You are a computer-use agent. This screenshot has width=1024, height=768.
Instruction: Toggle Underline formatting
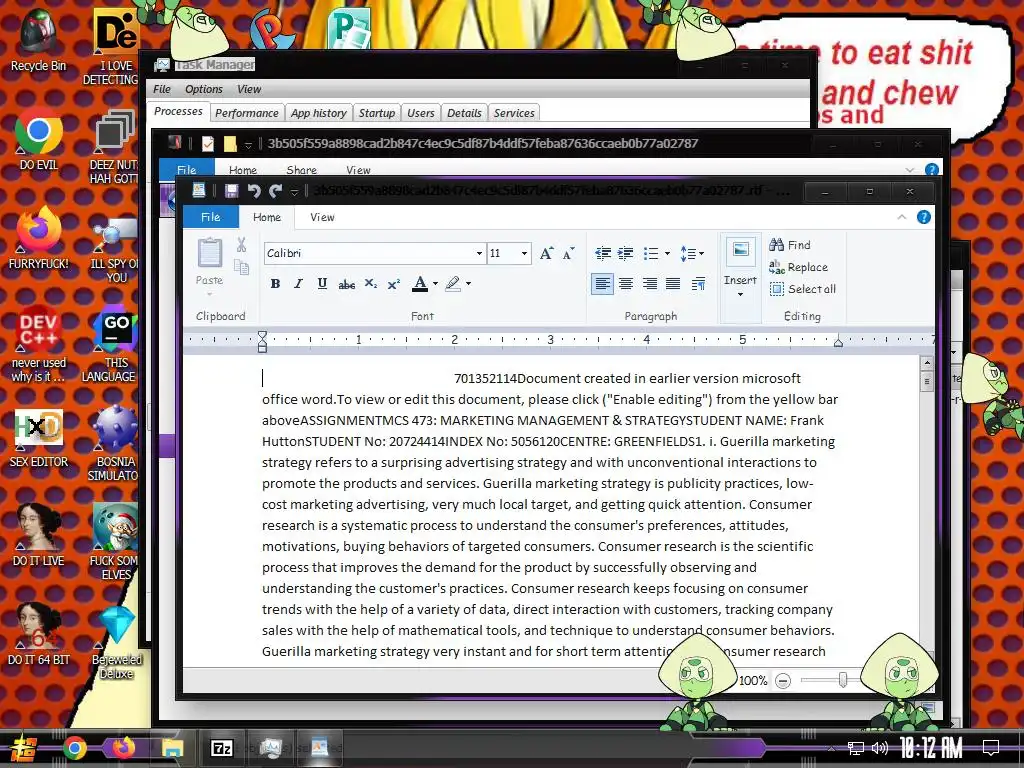click(x=322, y=283)
